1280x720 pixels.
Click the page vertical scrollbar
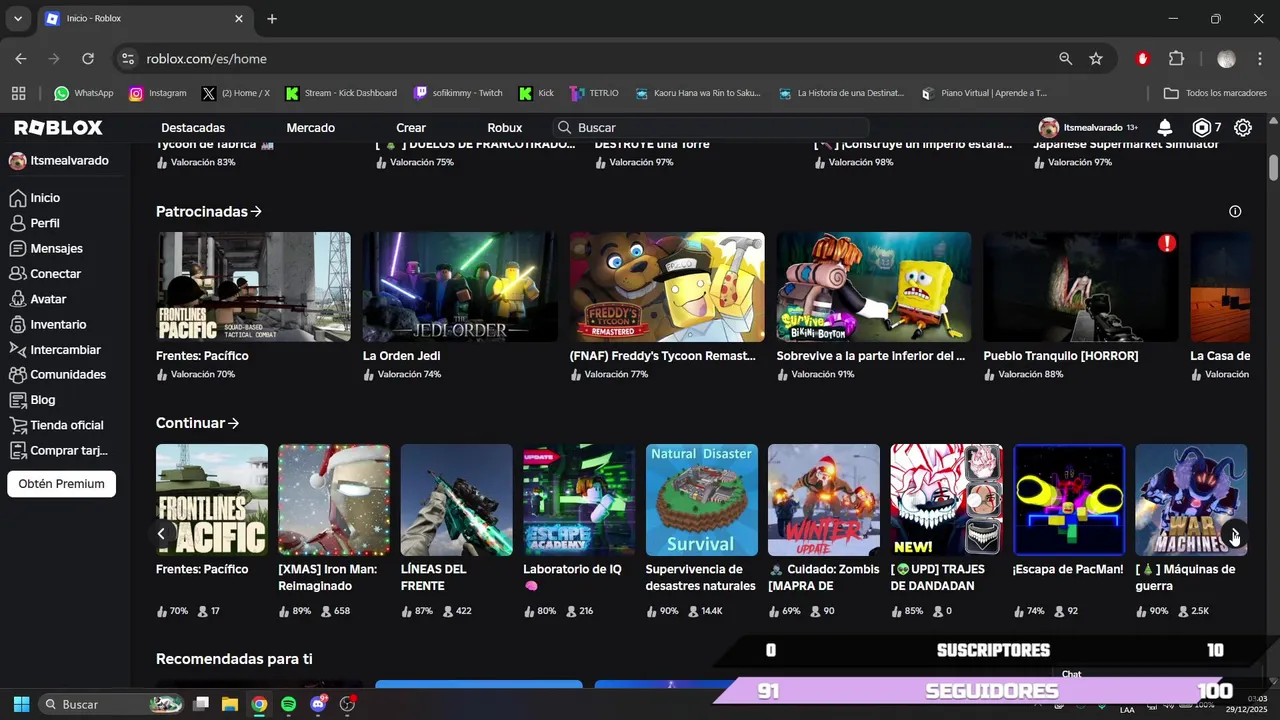(x=1273, y=168)
